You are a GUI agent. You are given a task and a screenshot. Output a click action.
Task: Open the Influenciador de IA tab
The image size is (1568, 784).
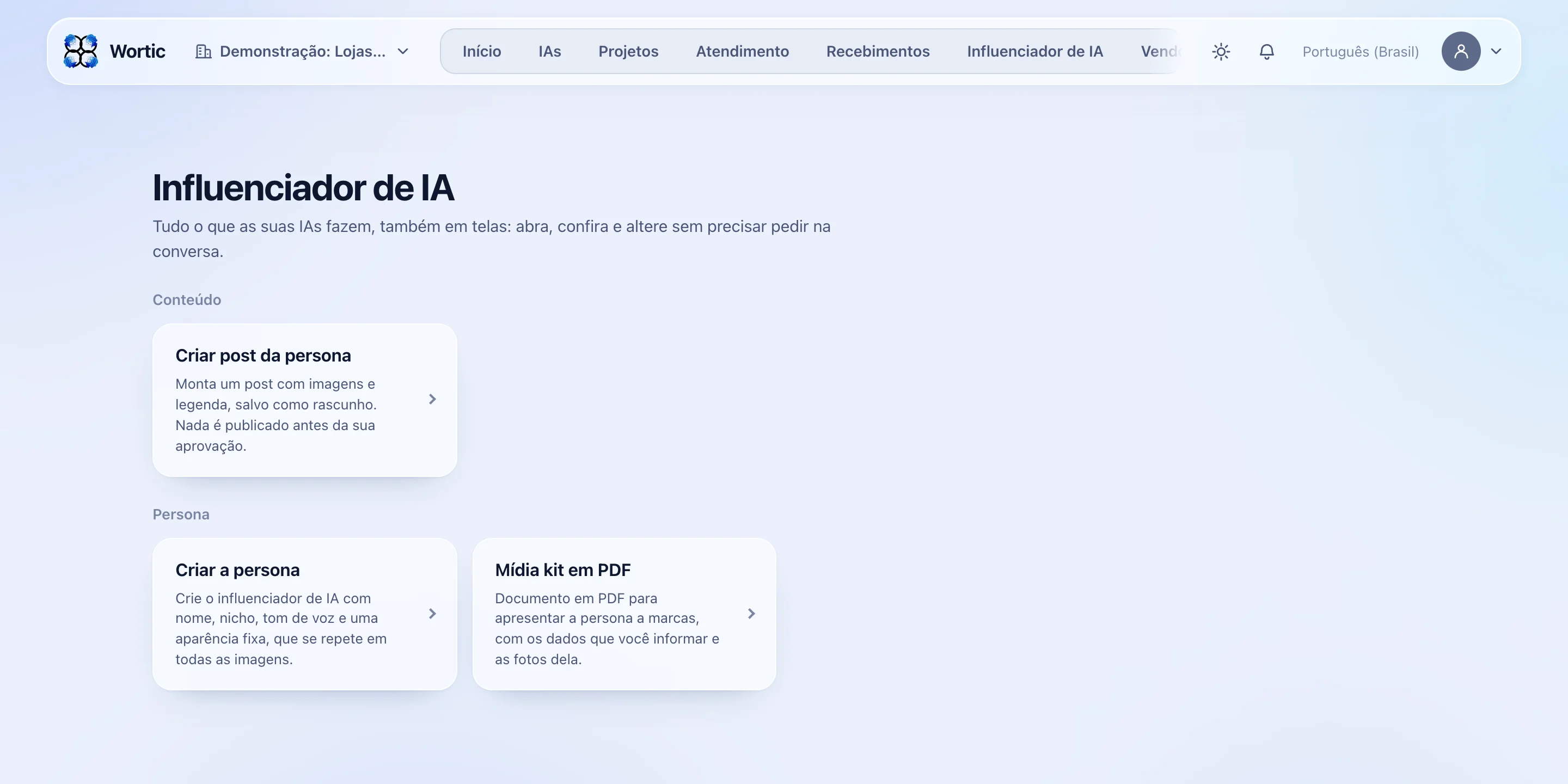(1035, 51)
